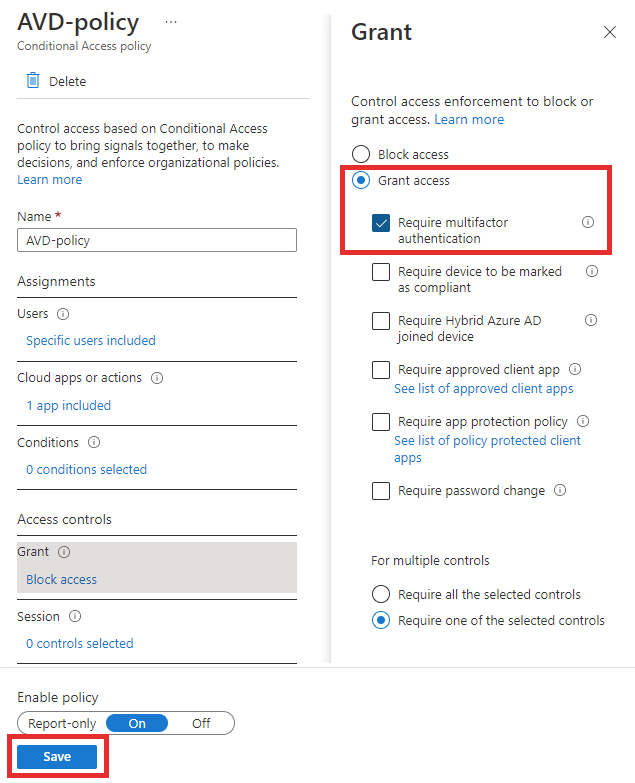This screenshot has height=783, width=635.
Task: Check Require app protection policy
Action: pyautogui.click(x=381, y=421)
